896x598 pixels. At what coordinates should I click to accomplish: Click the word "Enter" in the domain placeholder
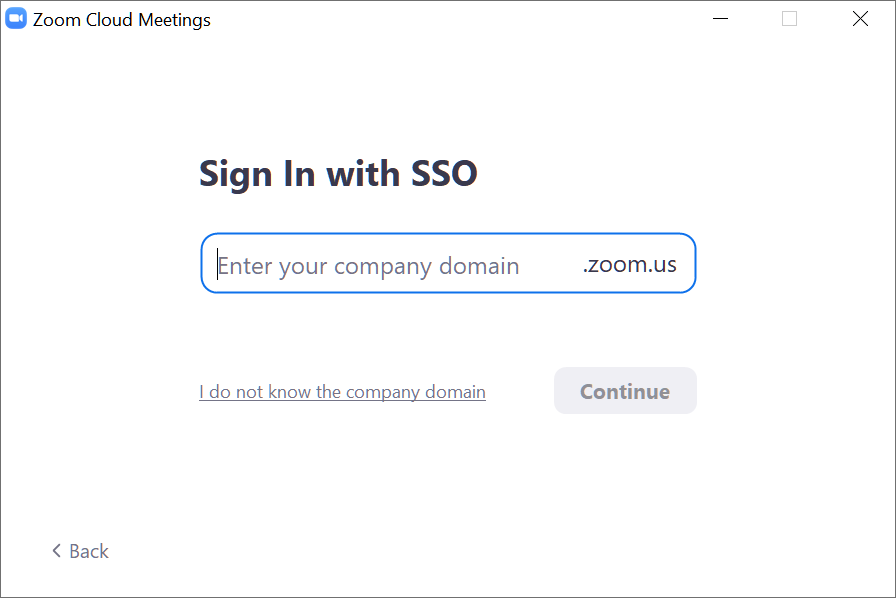(244, 266)
